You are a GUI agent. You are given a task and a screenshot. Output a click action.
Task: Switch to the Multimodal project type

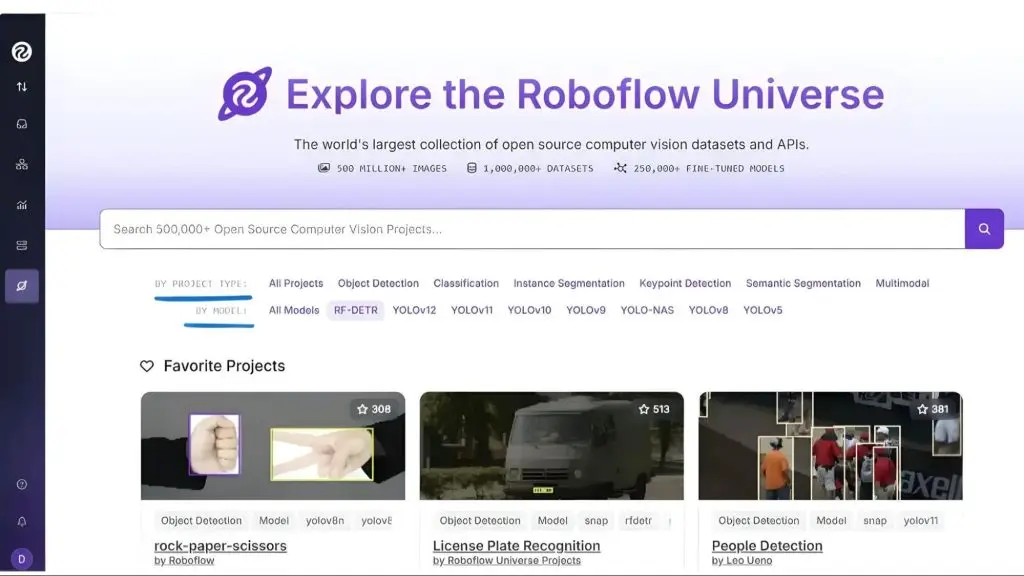(902, 283)
